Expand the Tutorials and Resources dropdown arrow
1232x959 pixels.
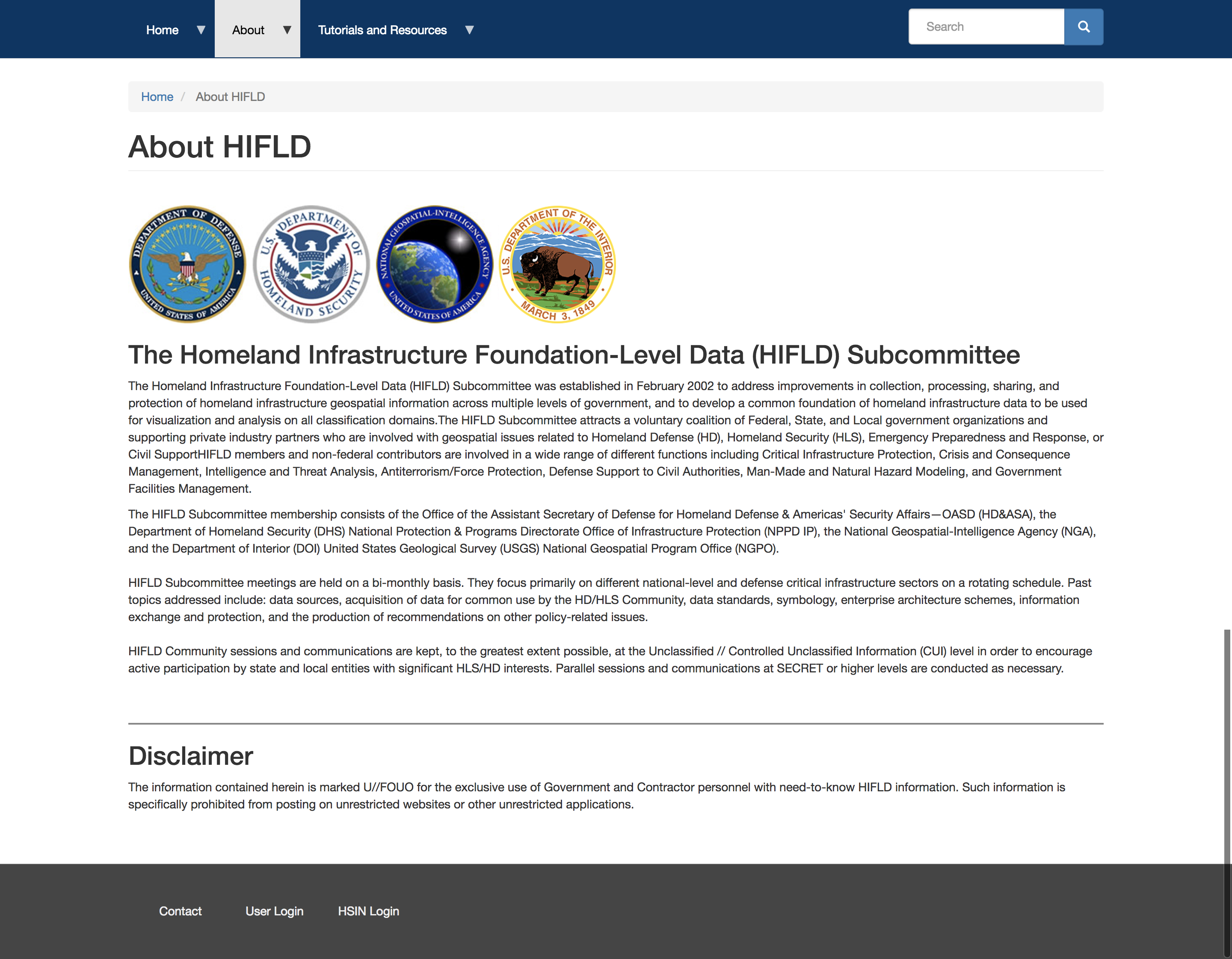pyautogui.click(x=469, y=30)
